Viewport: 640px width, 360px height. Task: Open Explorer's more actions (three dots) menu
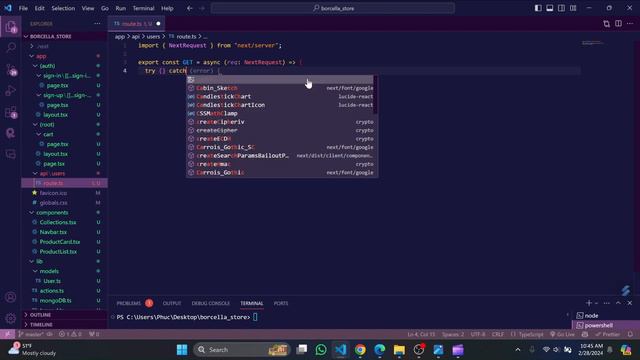pos(97,24)
